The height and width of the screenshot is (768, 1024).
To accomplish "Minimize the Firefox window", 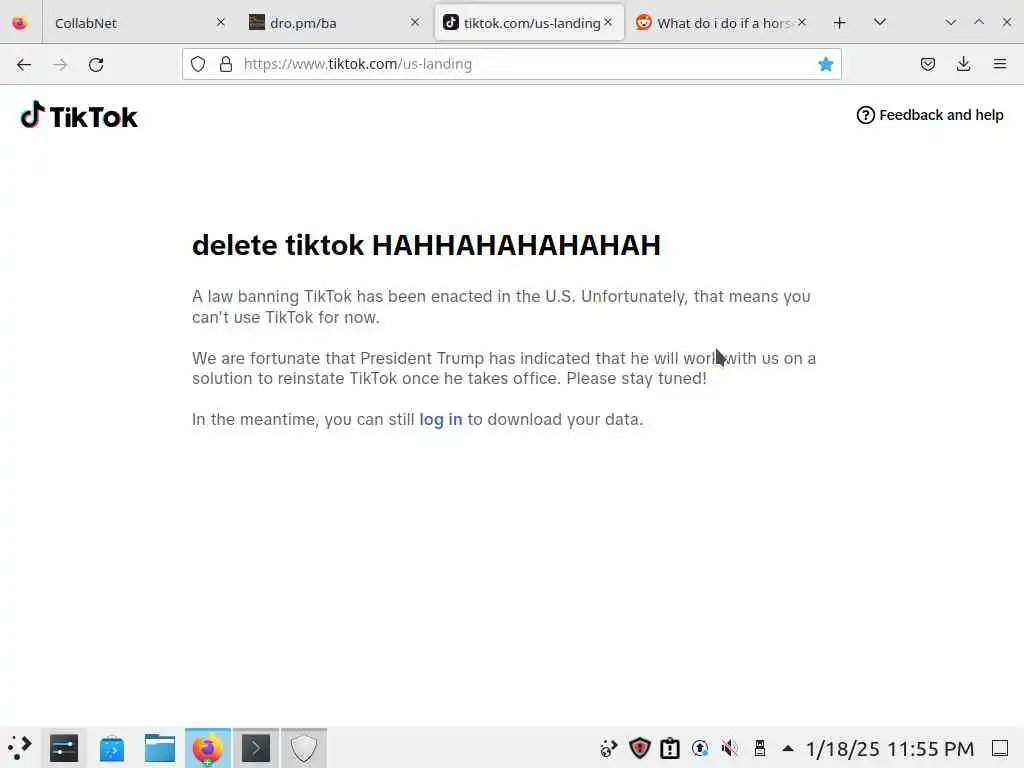I will point(951,22).
